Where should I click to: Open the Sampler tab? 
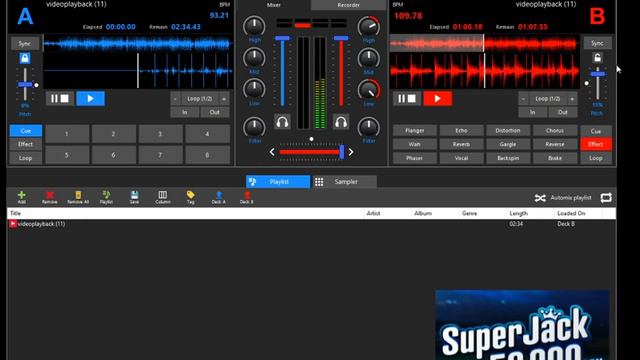tap(345, 182)
